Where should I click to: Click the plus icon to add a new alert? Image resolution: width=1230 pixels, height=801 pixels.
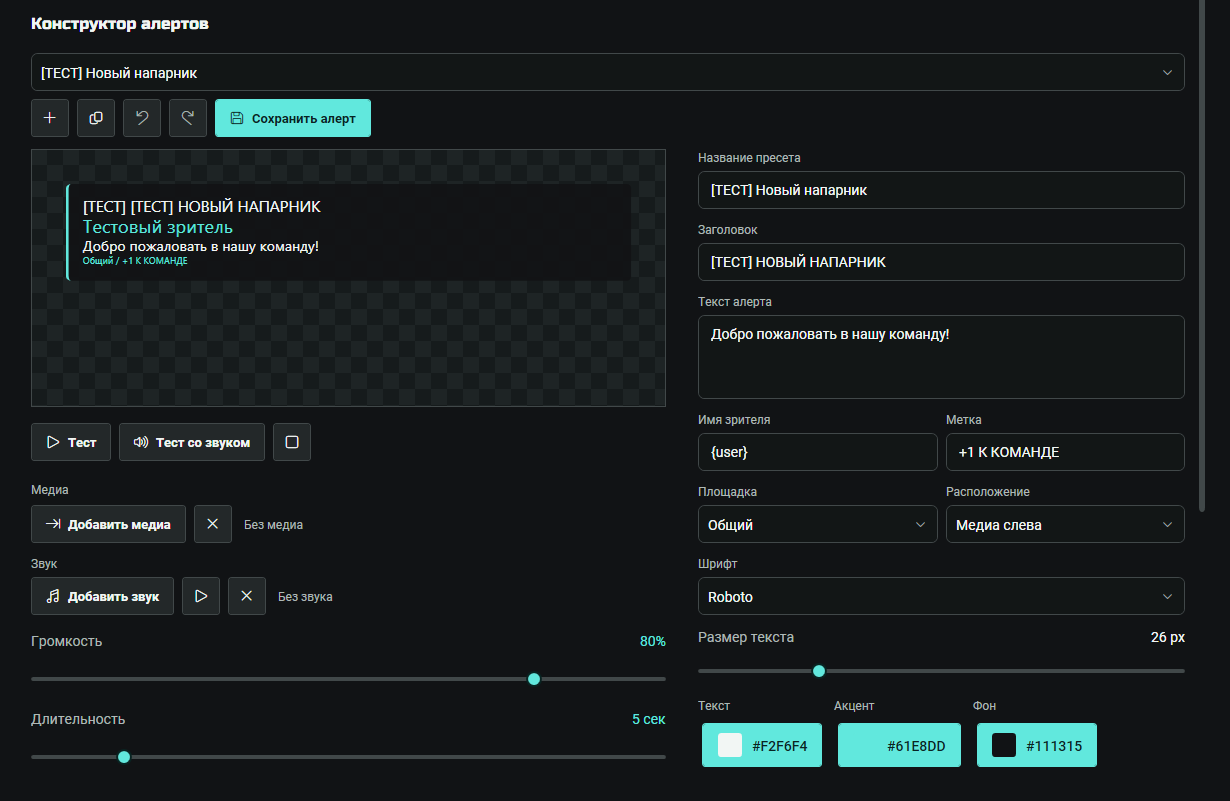[50, 118]
